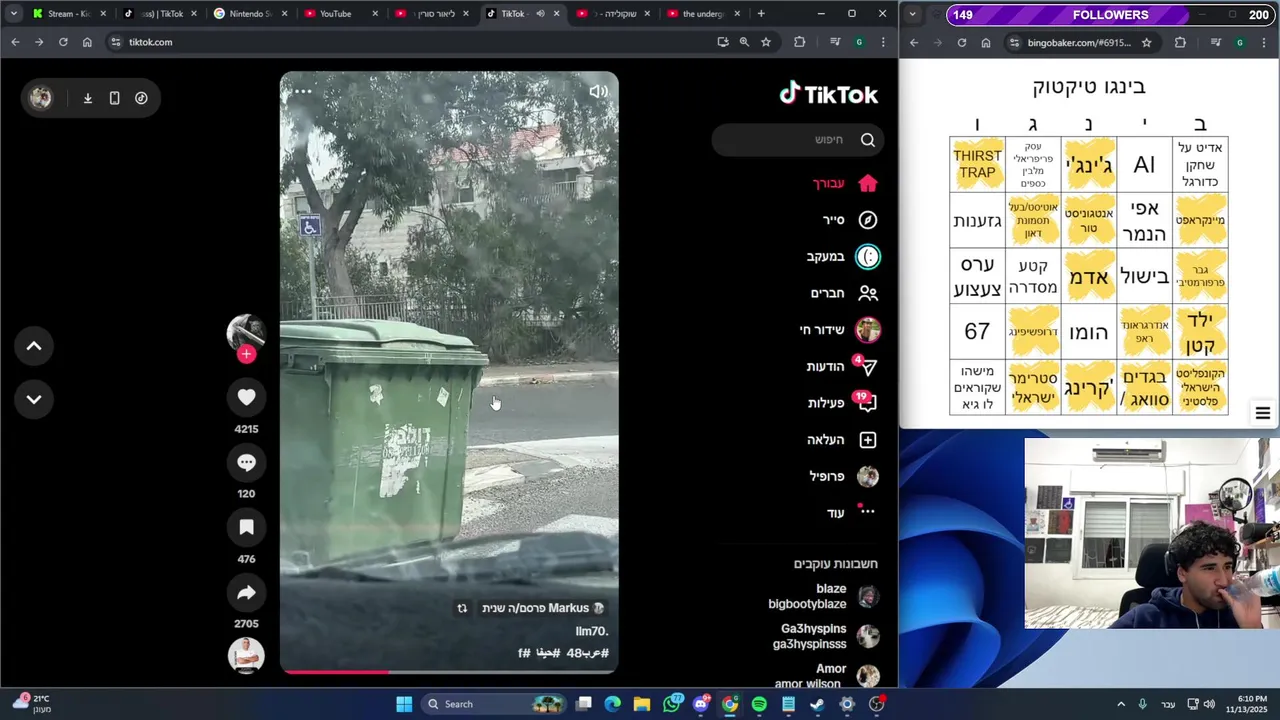This screenshot has height=720, width=1280.
Task: Mark the AI bingo square
Action: (1144, 165)
